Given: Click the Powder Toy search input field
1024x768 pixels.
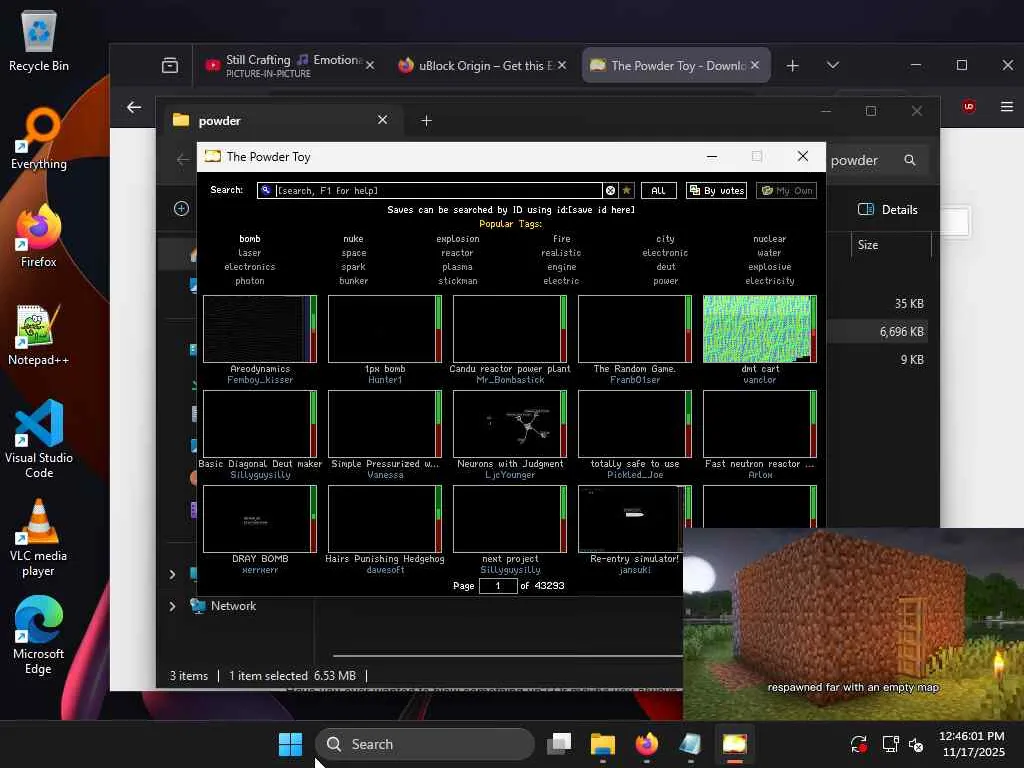Looking at the screenshot, I should point(430,191).
